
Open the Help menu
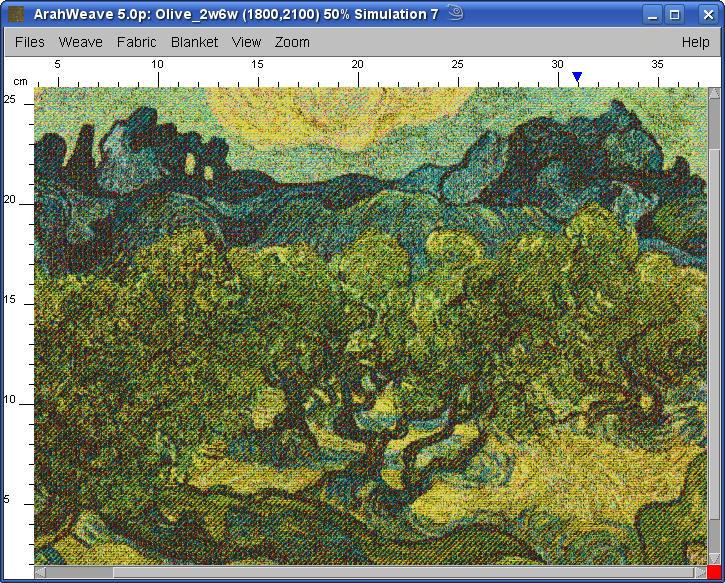(695, 42)
